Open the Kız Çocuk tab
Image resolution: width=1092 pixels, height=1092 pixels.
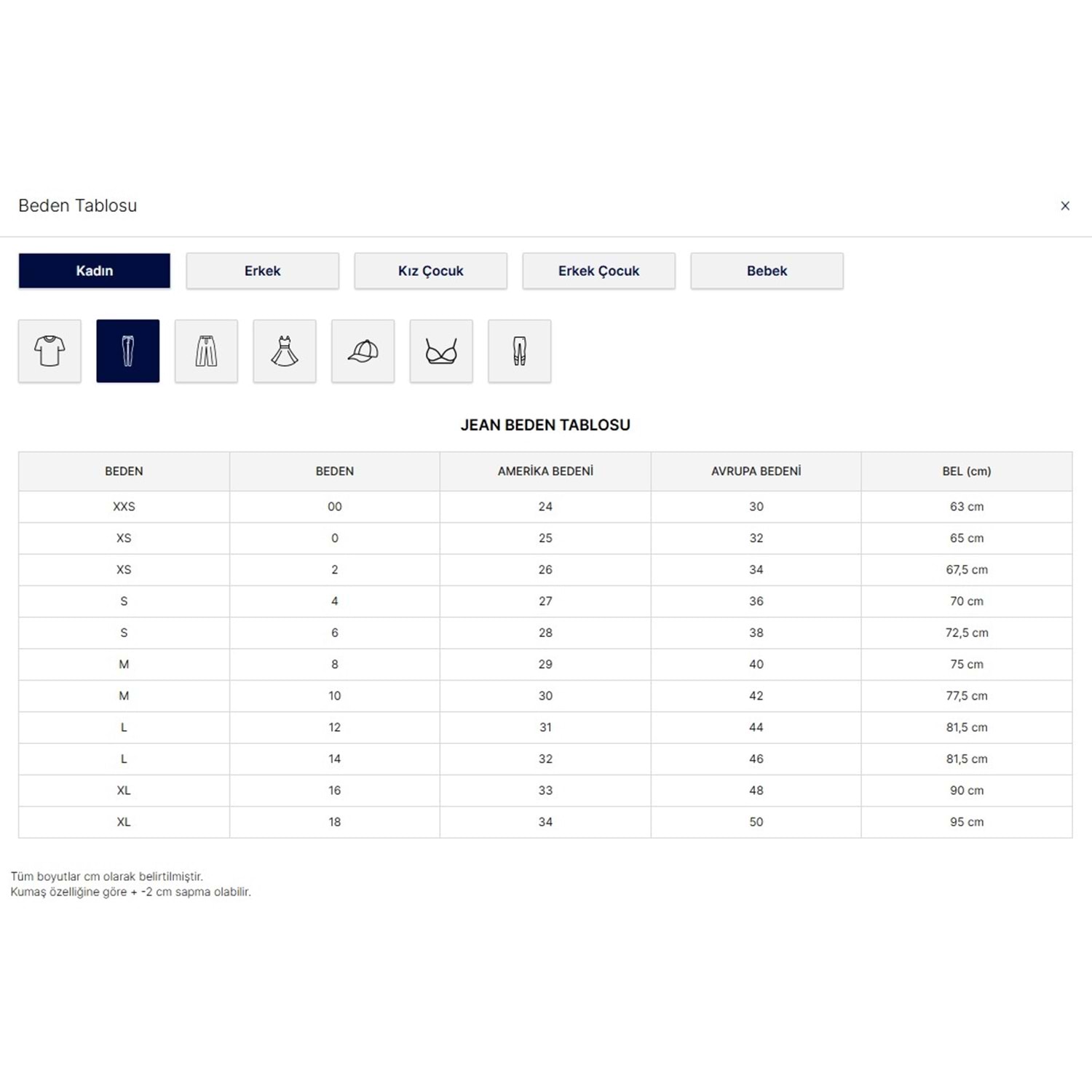pyautogui.click(x=430, y=271)
